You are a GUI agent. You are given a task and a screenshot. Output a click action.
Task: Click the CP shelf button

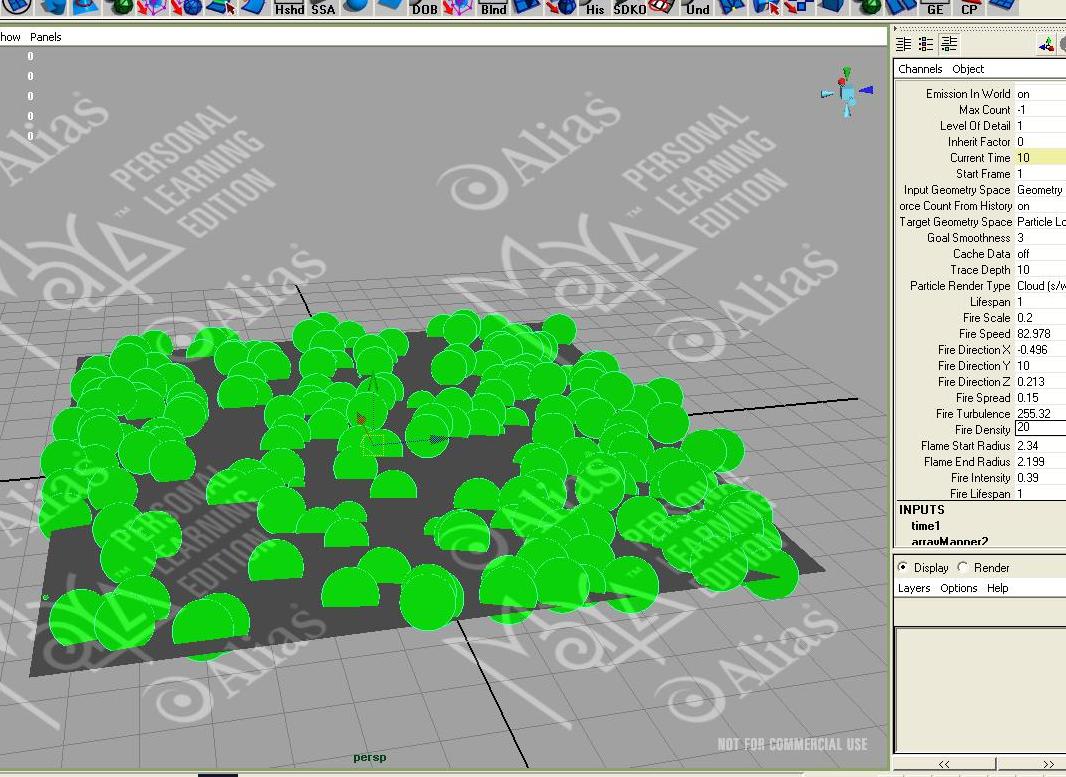(969, 7)
